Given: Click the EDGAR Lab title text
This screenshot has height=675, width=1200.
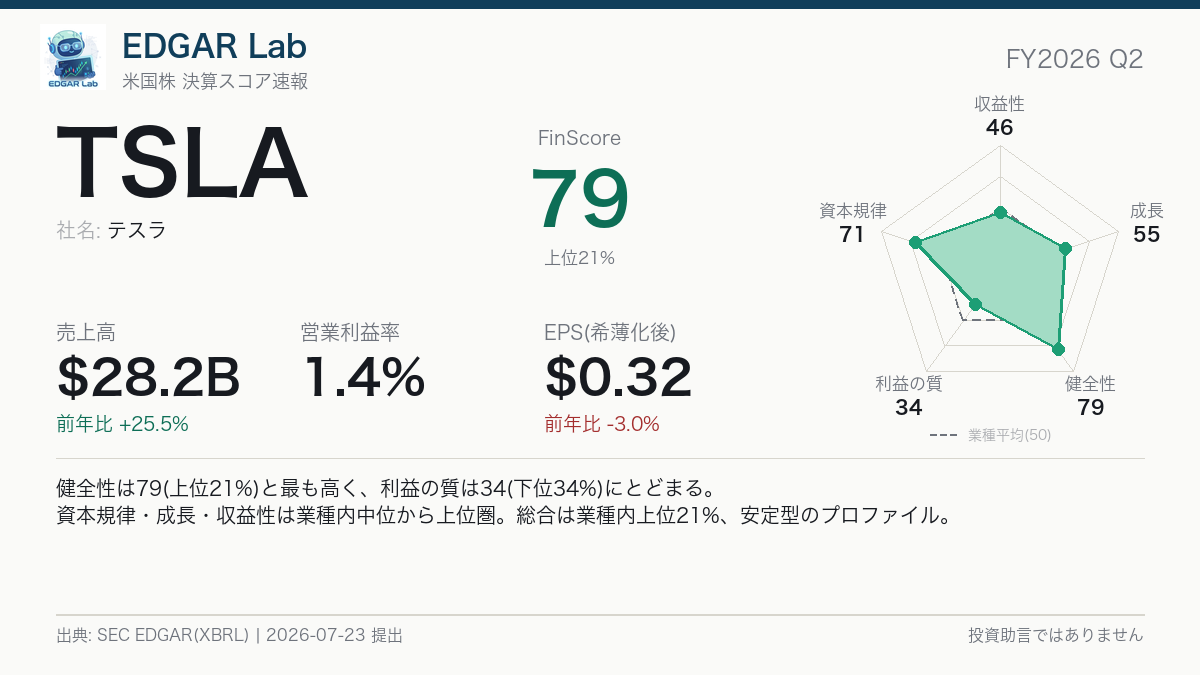Looking at the screenshot, I should click(214, 45).
